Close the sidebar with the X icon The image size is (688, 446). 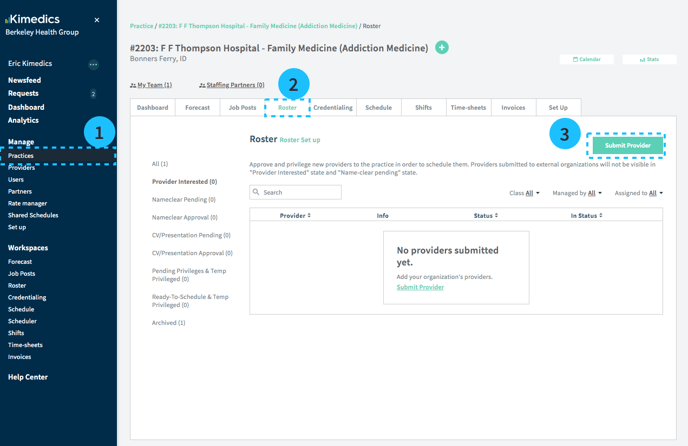click(x=97, y=20)
